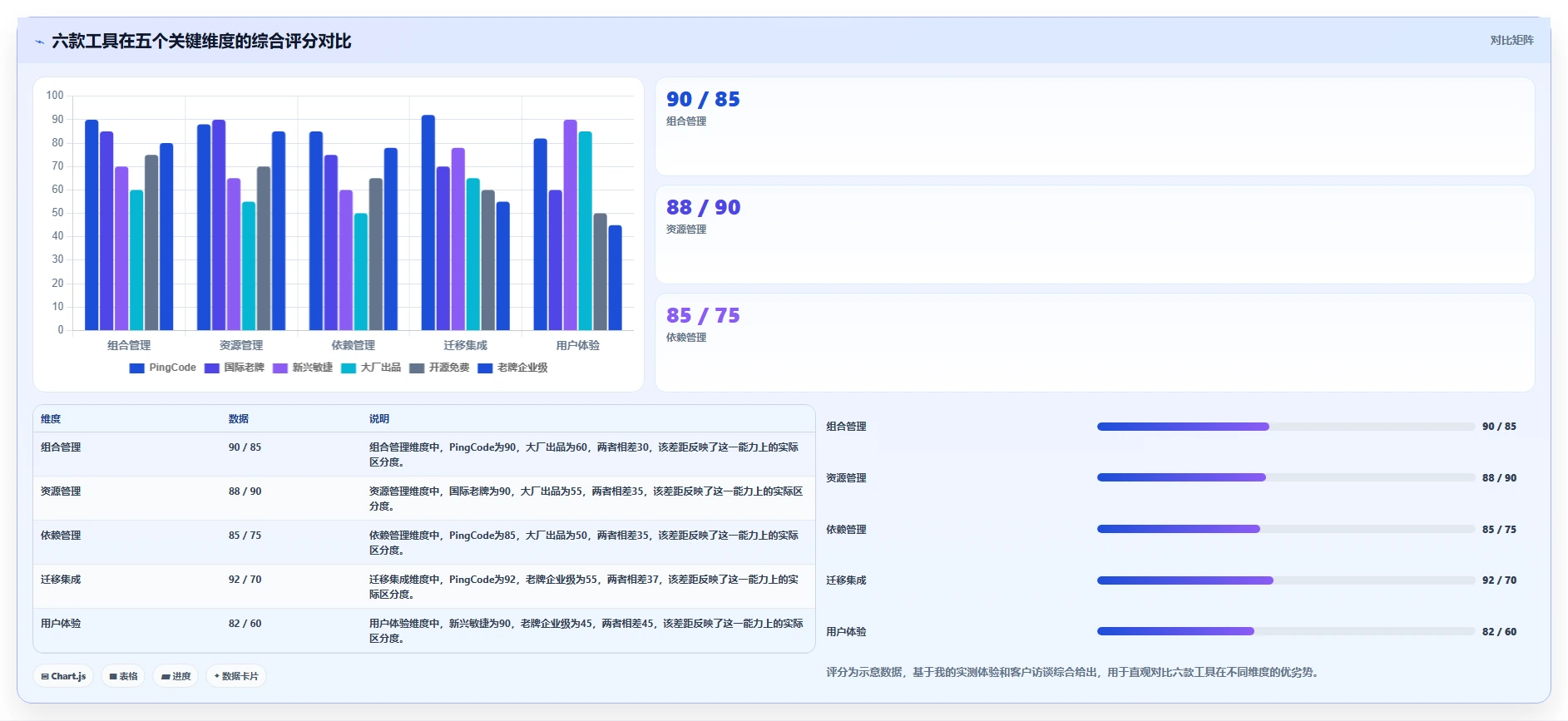
Task: Select the 依赖管理 progress bar
Action: (1286, 529)
